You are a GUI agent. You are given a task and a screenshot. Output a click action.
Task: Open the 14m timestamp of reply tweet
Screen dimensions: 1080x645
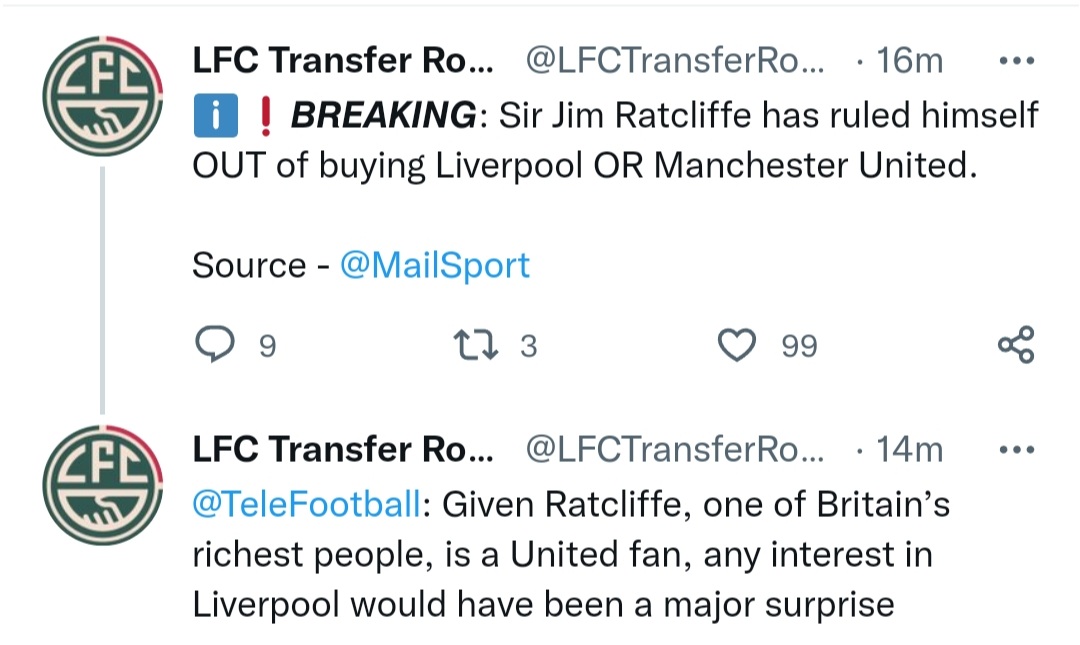tap(909, 450)
